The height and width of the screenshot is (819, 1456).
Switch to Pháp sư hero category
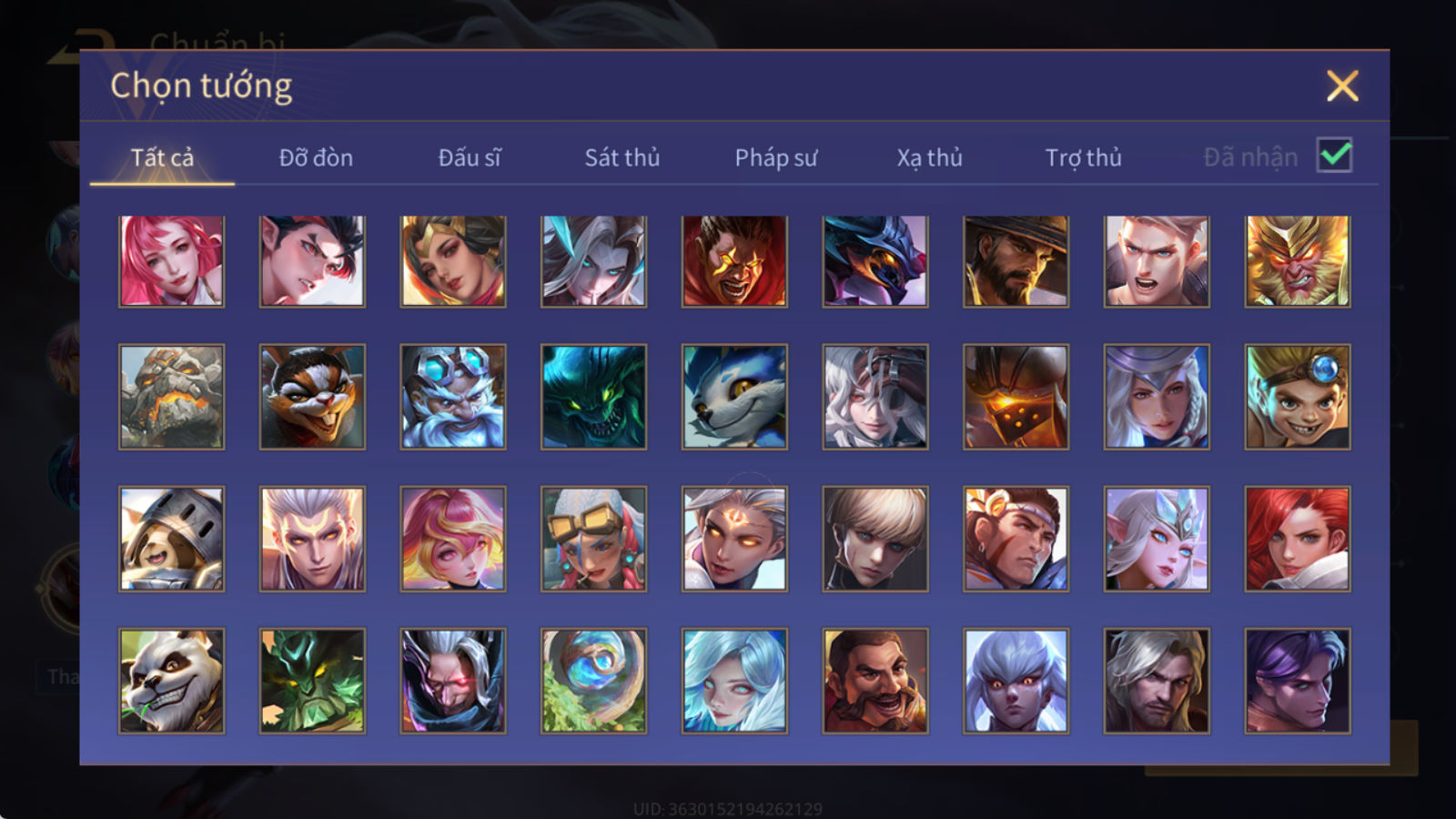pos(775,157)
